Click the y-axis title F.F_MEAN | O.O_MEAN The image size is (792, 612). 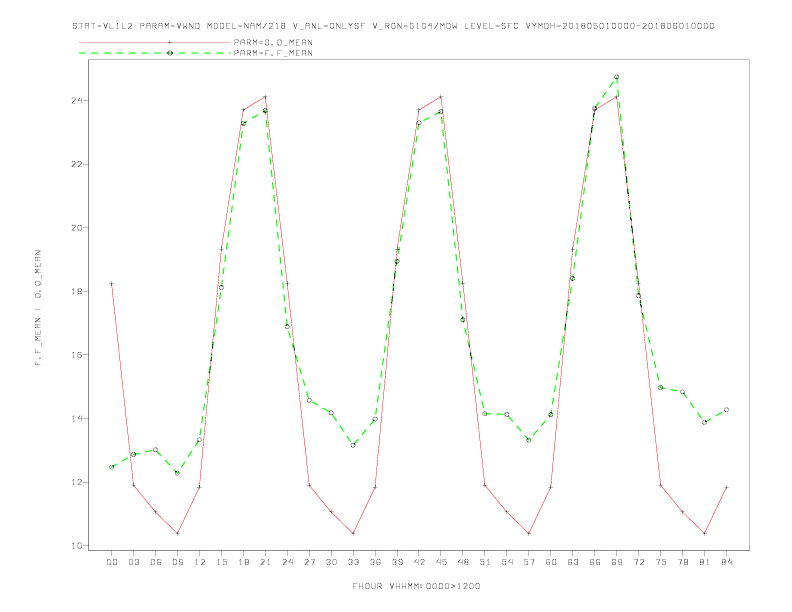pos(38,308)
